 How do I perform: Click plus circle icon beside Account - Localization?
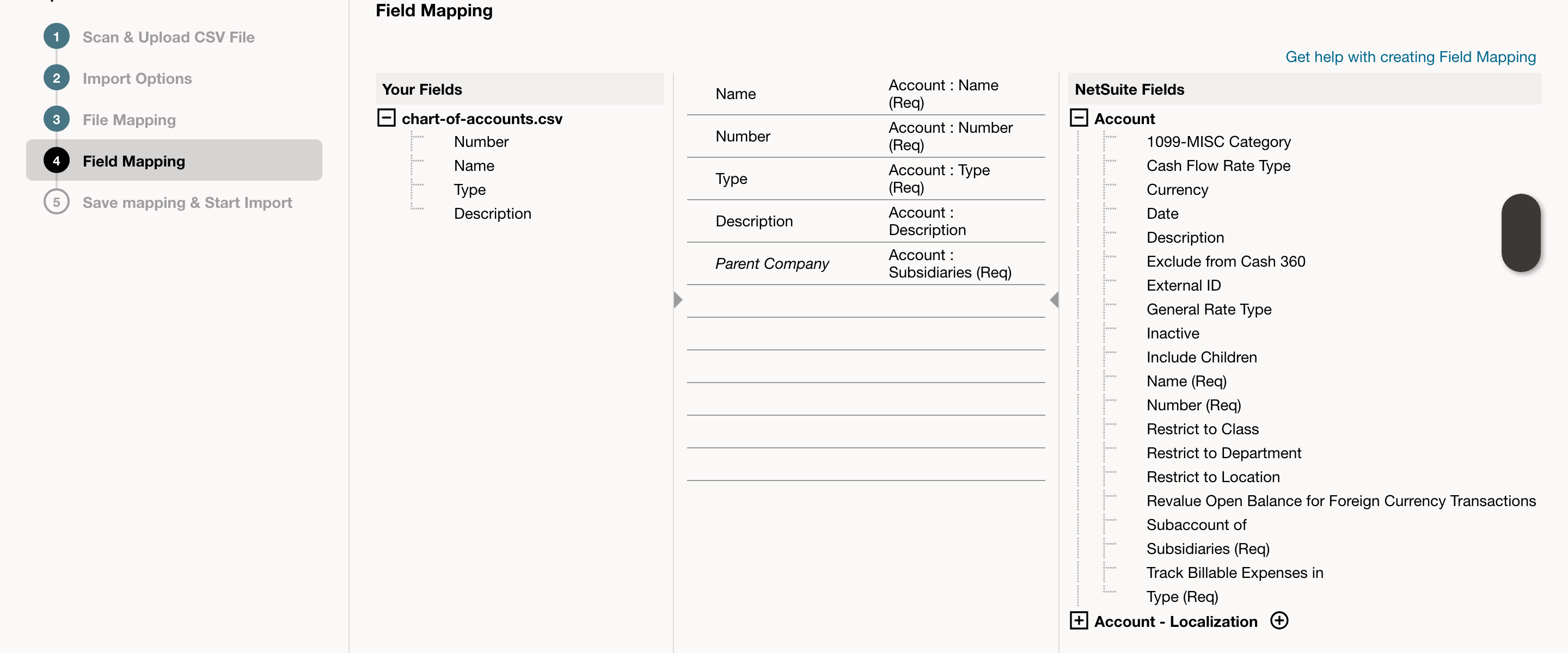coord(1279,620)
